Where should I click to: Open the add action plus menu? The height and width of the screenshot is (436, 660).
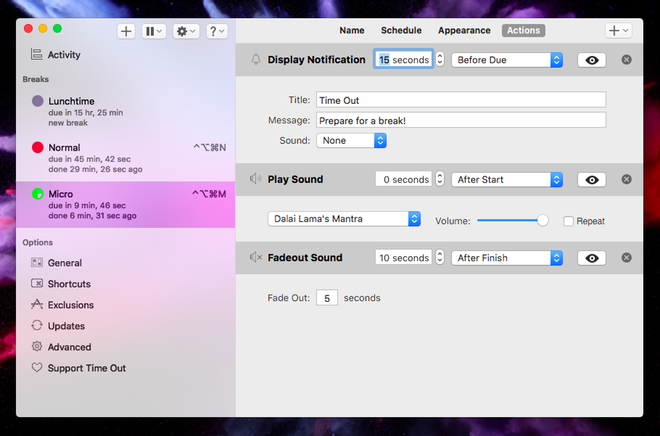click(x=619, y=31)
